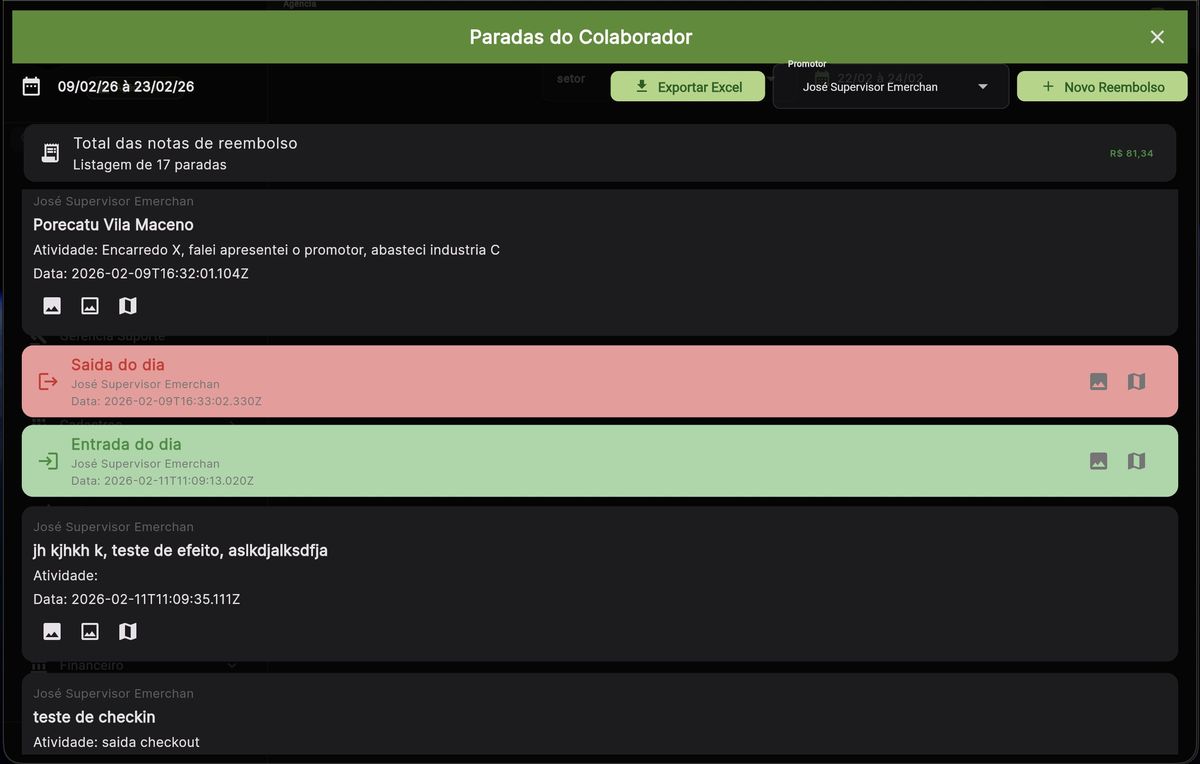Image resolution: width=1200 pixels, height=764 pixels.
Task: Click the date range 09/02/26 à 23/02/26
Action: click(x=126, y=87)
